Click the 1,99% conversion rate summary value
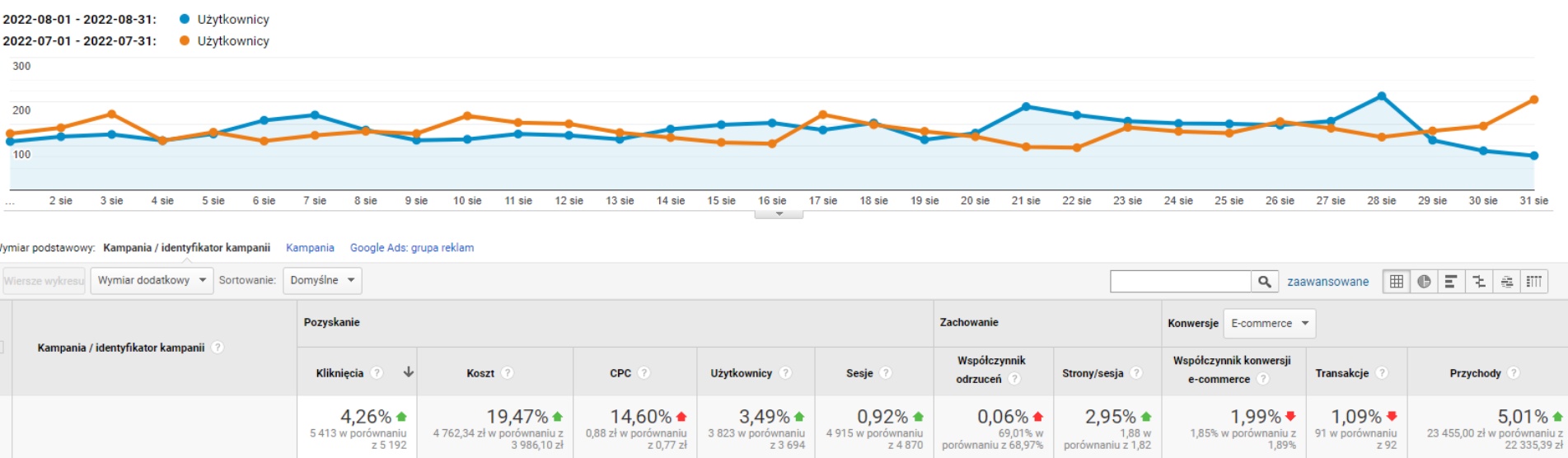 click(1256, 417)
